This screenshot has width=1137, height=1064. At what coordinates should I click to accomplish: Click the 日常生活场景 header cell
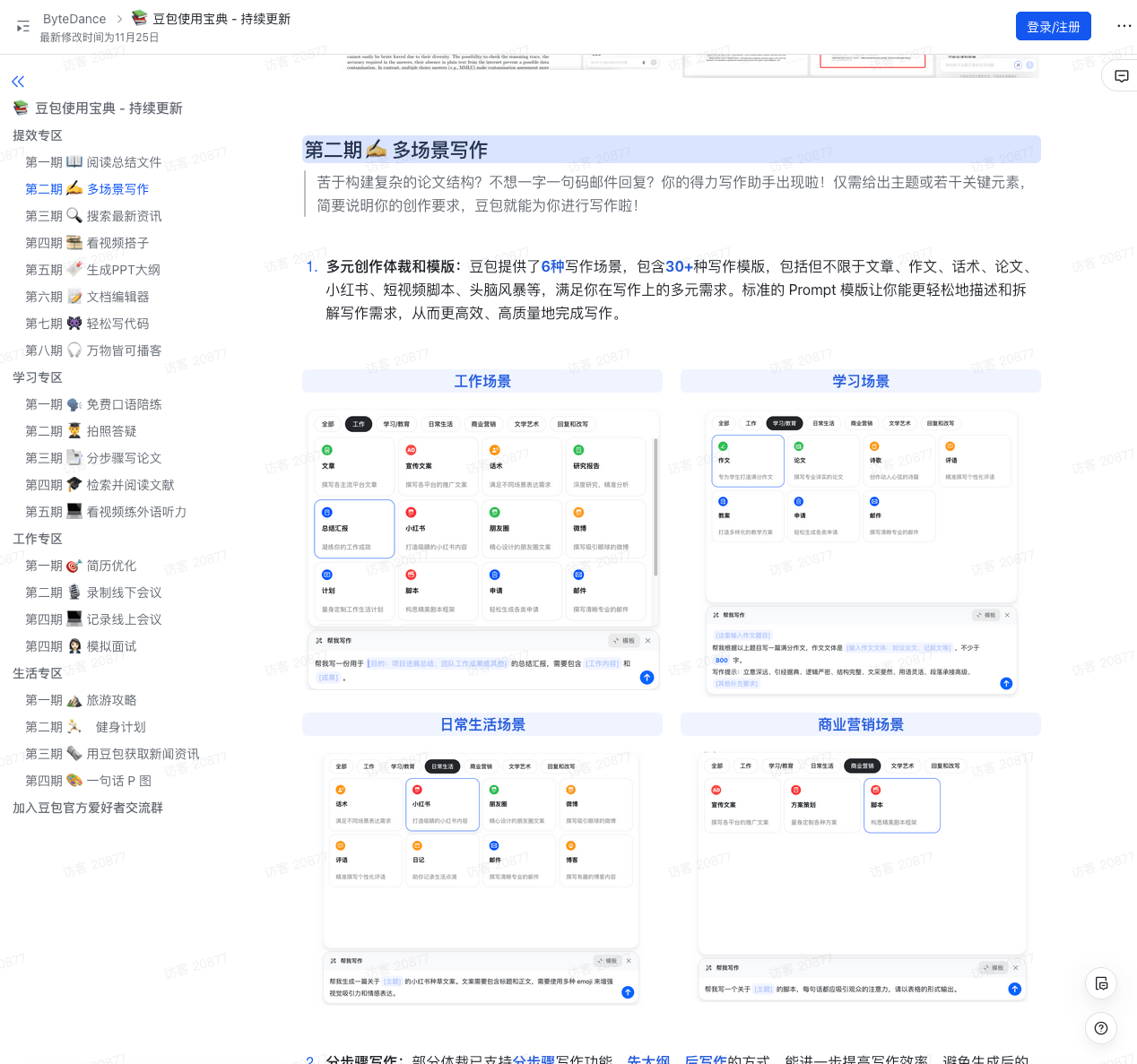pos(482,724)
